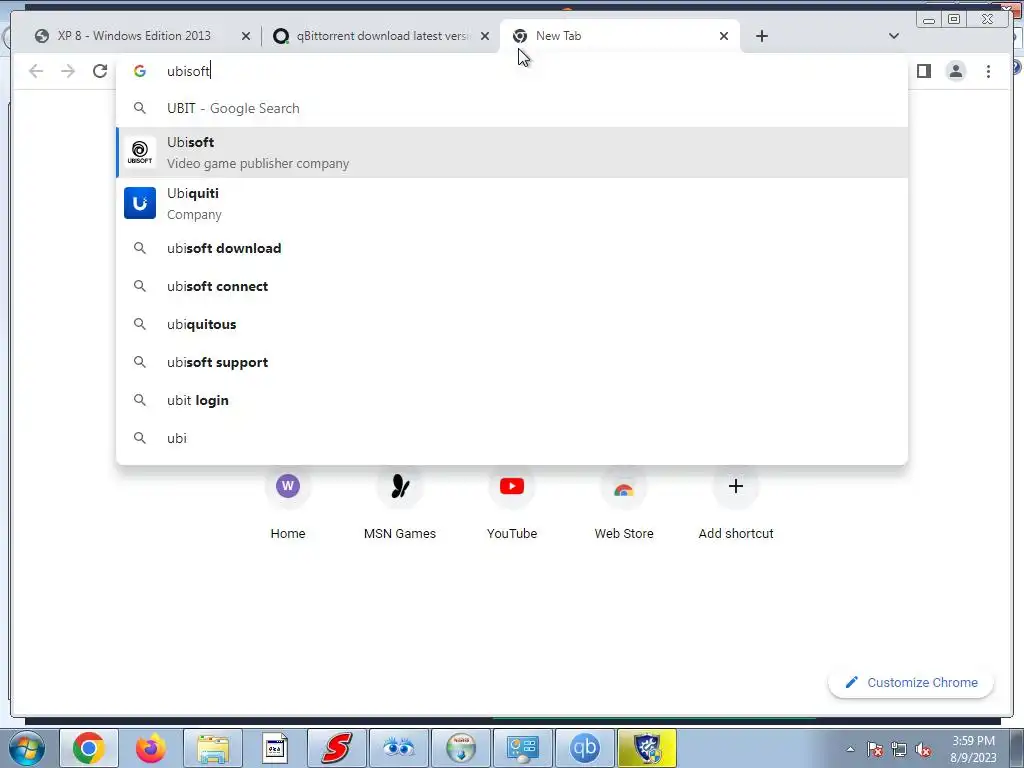This screenshot has width=1024, height=768.
Task: Click the Customize Chrome button
Action: (911, 682)
